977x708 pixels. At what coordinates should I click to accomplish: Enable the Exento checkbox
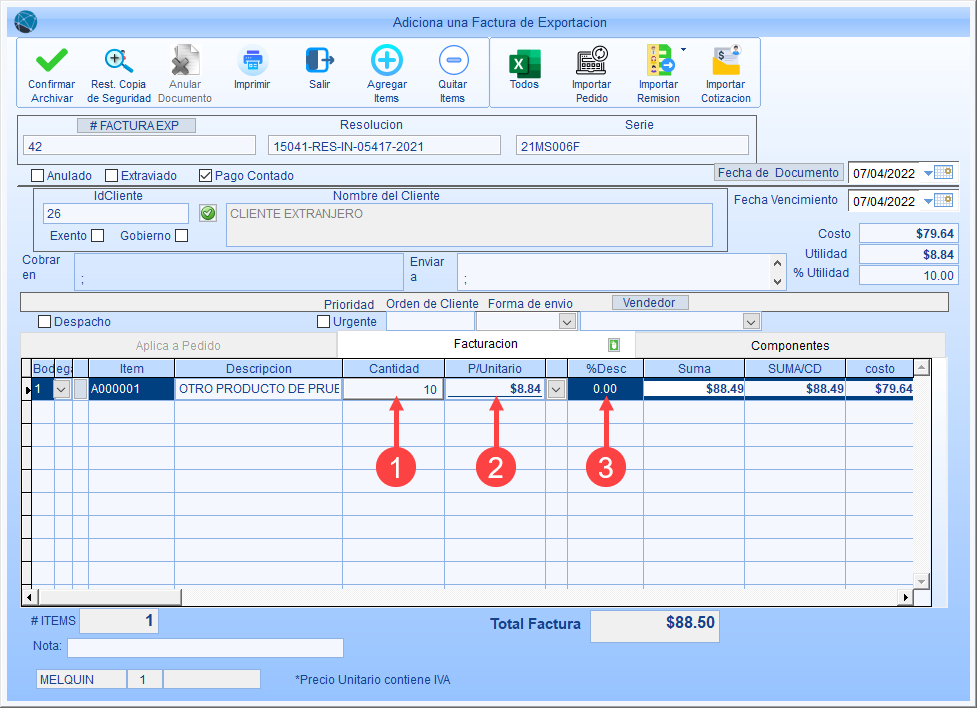pos(97,236)
